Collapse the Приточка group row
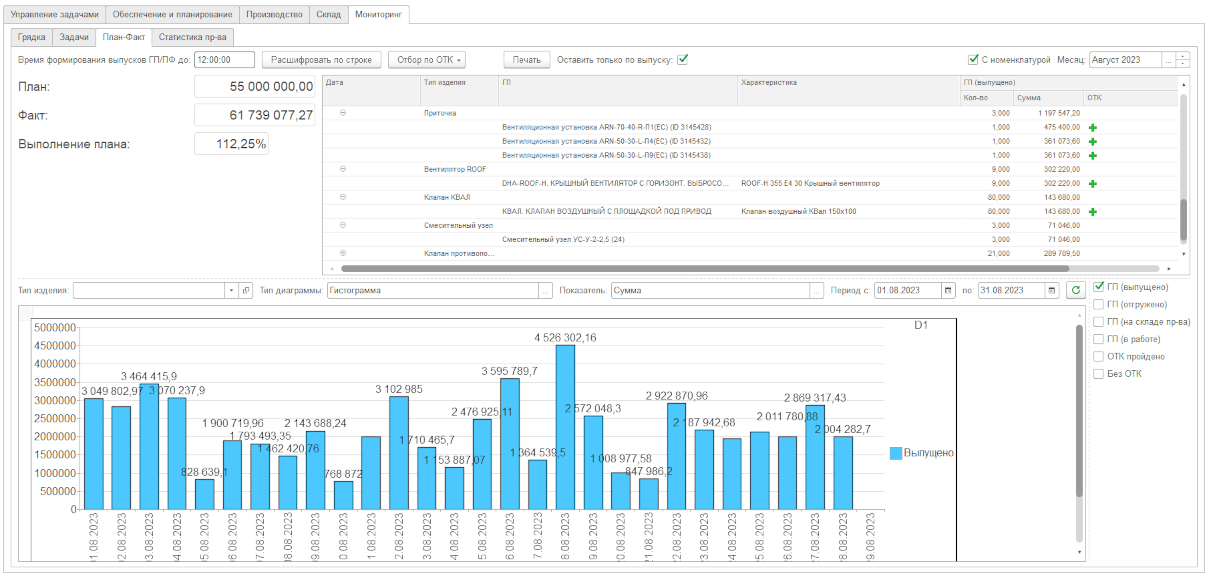This screenshot has width=1207, height=574. pos(343,113)
